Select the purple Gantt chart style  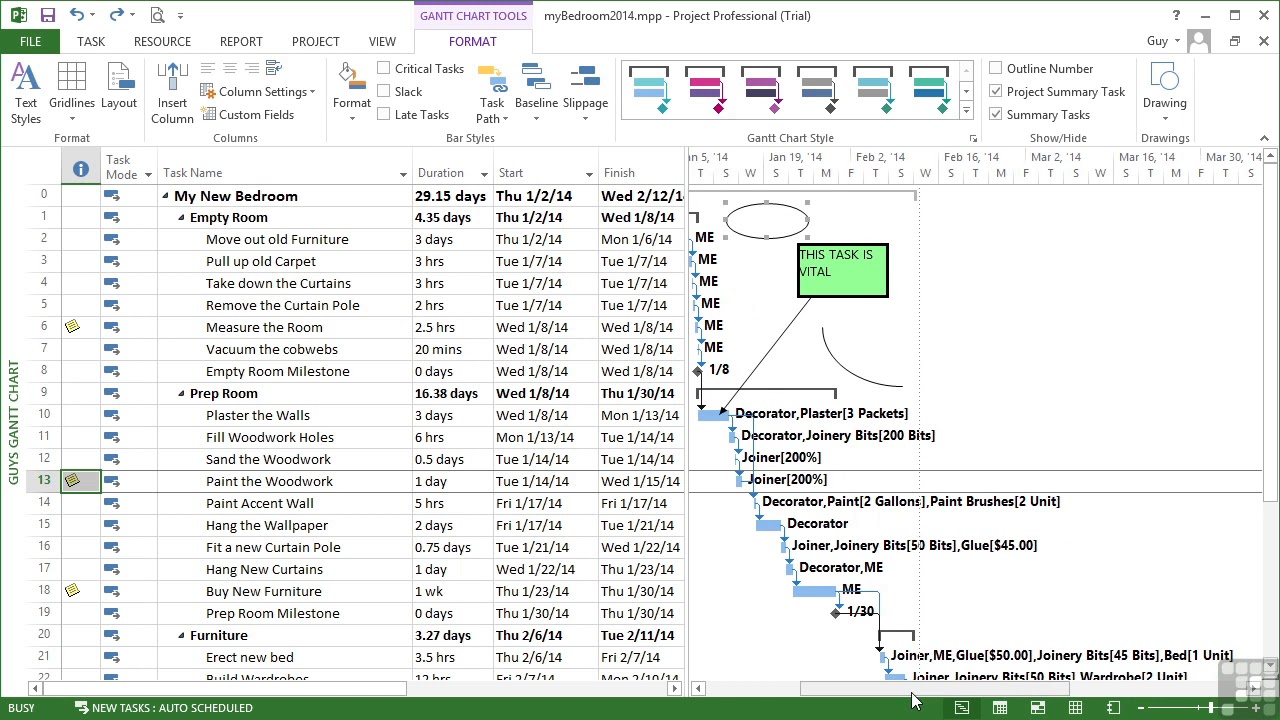(762, 91)
